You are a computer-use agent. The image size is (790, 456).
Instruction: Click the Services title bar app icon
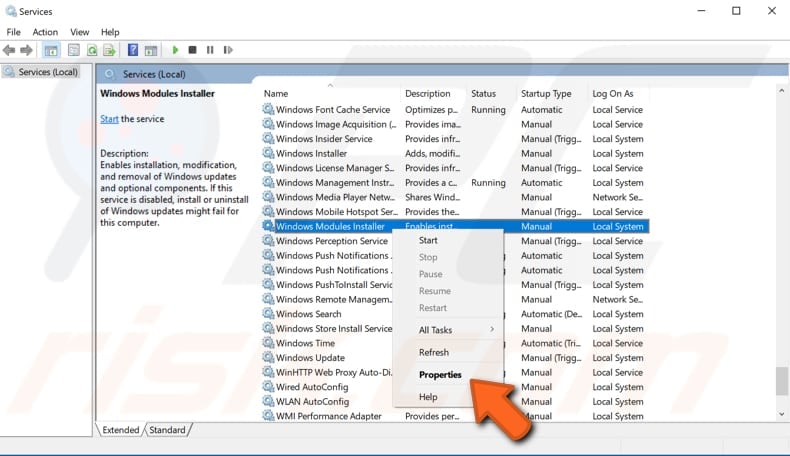click(11, 11)
